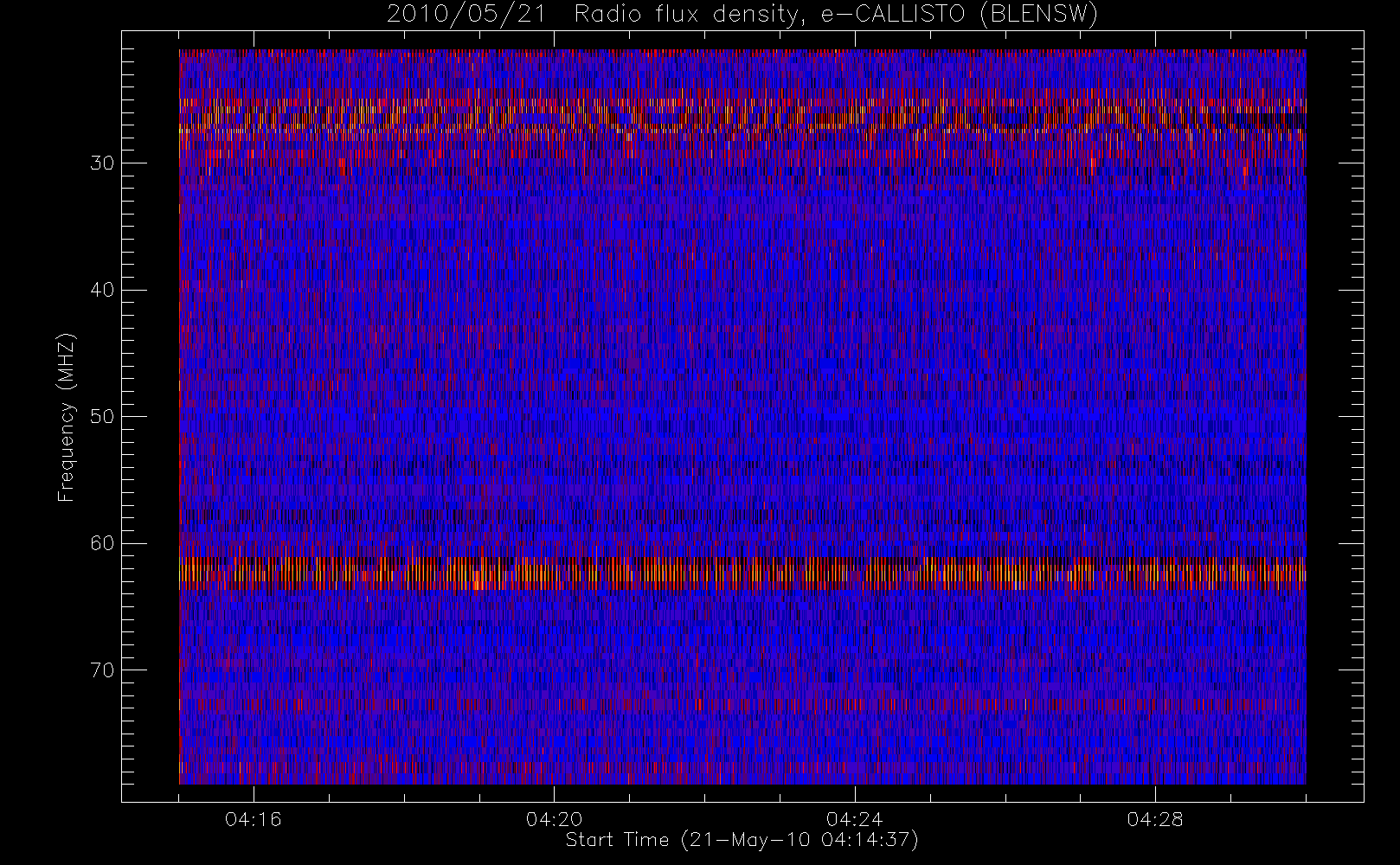Click the 04:24 time tick label
Viewport: 1400px width, 865px height.
[855, 819]
